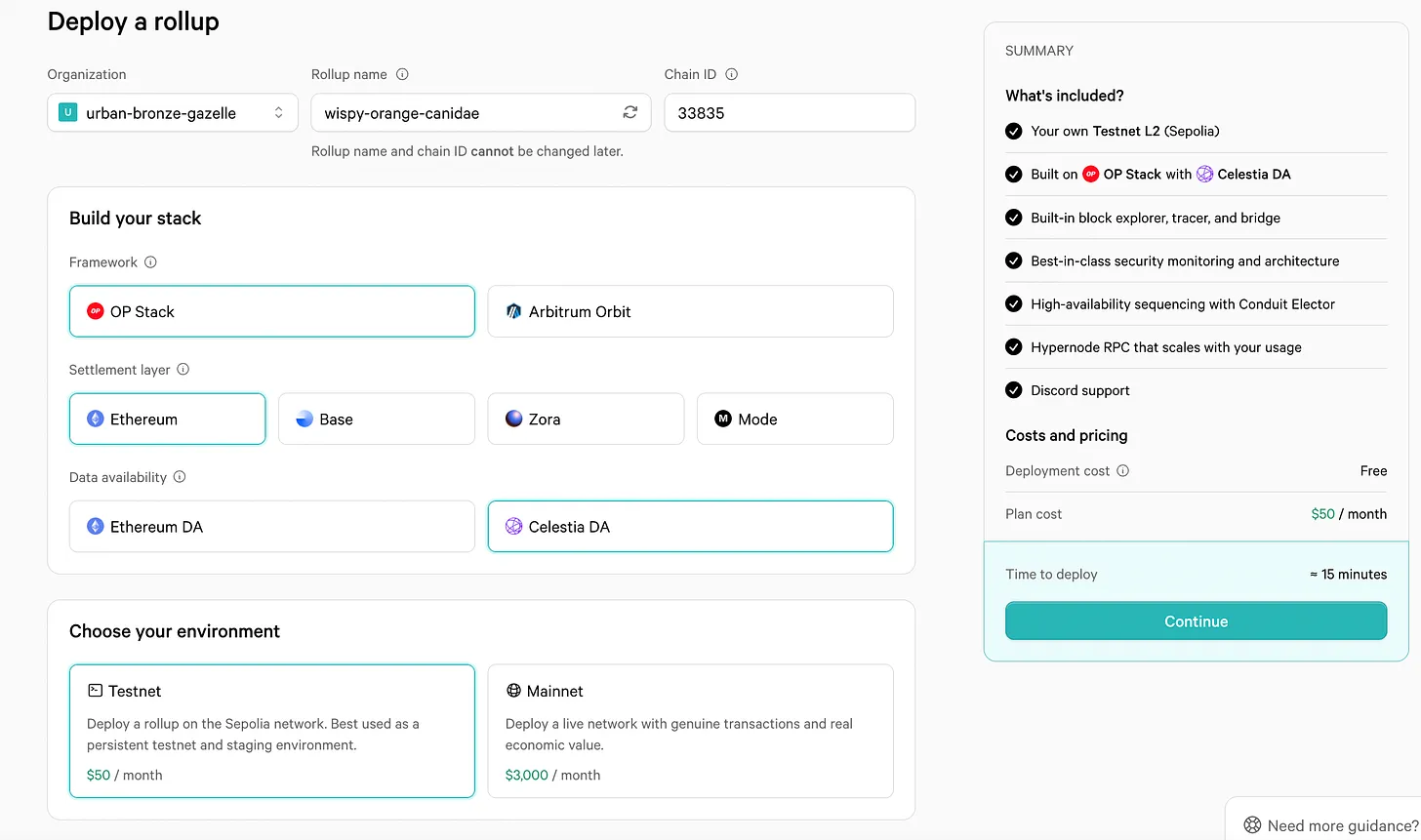Image resolution: width=1421 pixels, height=840 pixels.
Task: Click the Continue button
Action: 1196,621
